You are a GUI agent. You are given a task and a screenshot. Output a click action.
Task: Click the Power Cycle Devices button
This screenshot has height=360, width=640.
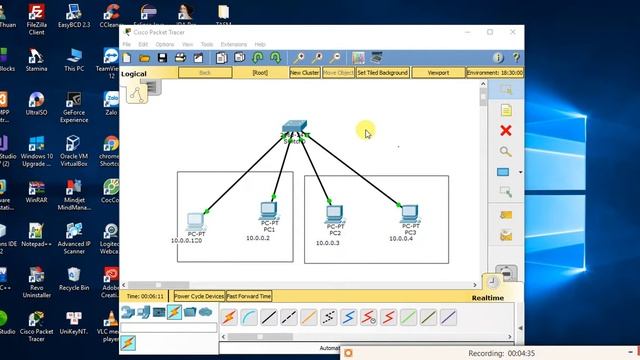199,296
